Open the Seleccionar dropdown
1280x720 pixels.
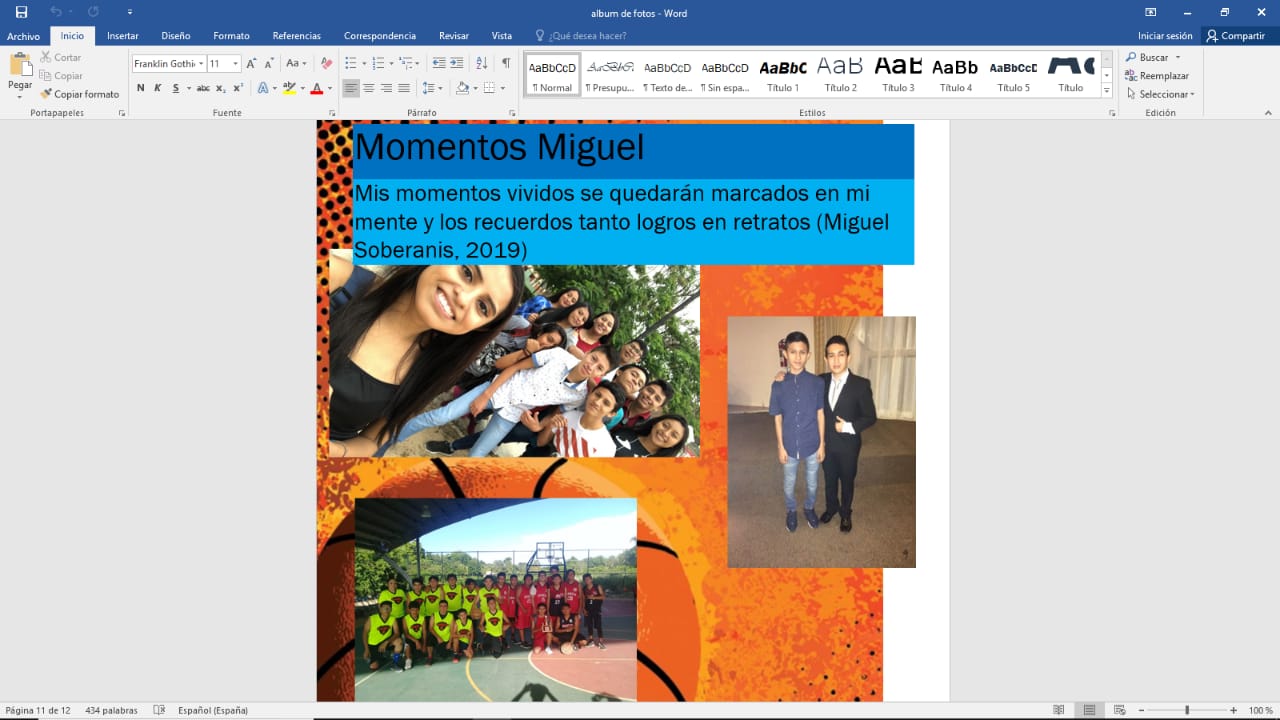pyautogui.click(x=1160, y=94)
